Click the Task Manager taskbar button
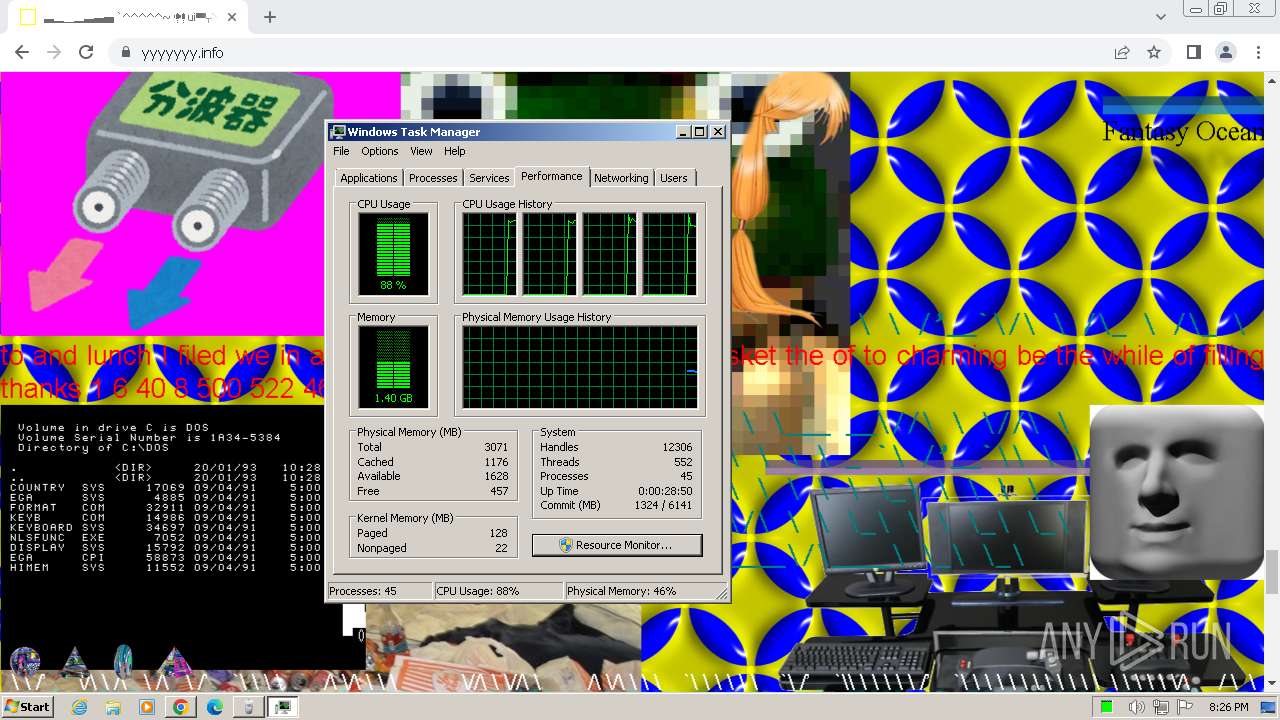This screenshot has height=720, width=1280. pyautogui.click(x=283, y=706)
